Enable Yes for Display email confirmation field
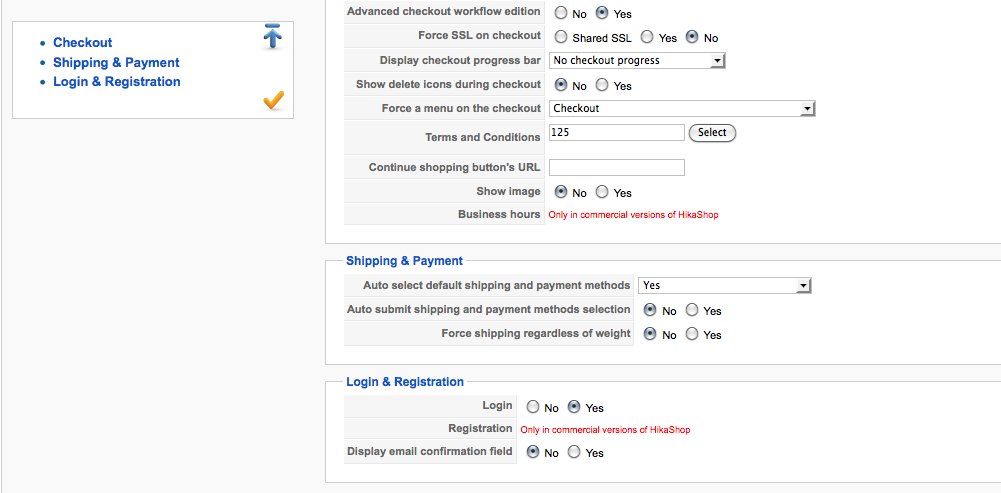This screenshot has width=1001, height=493. tap(574, 452)
